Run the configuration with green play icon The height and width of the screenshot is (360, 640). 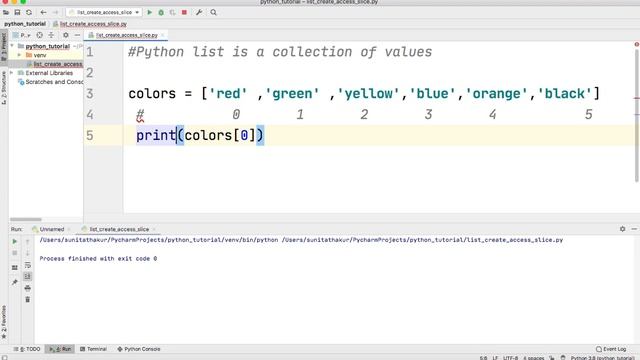150,13
